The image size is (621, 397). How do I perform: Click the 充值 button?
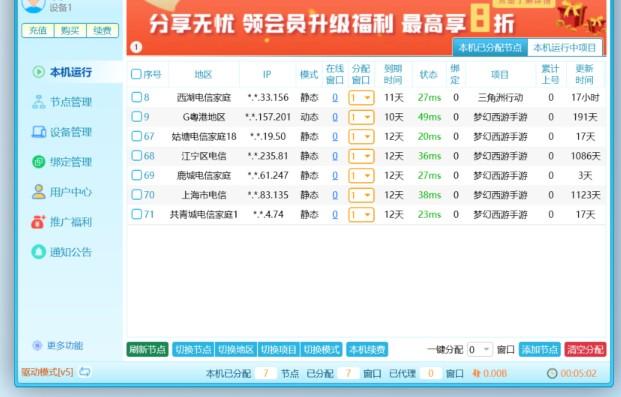[38, 31]
